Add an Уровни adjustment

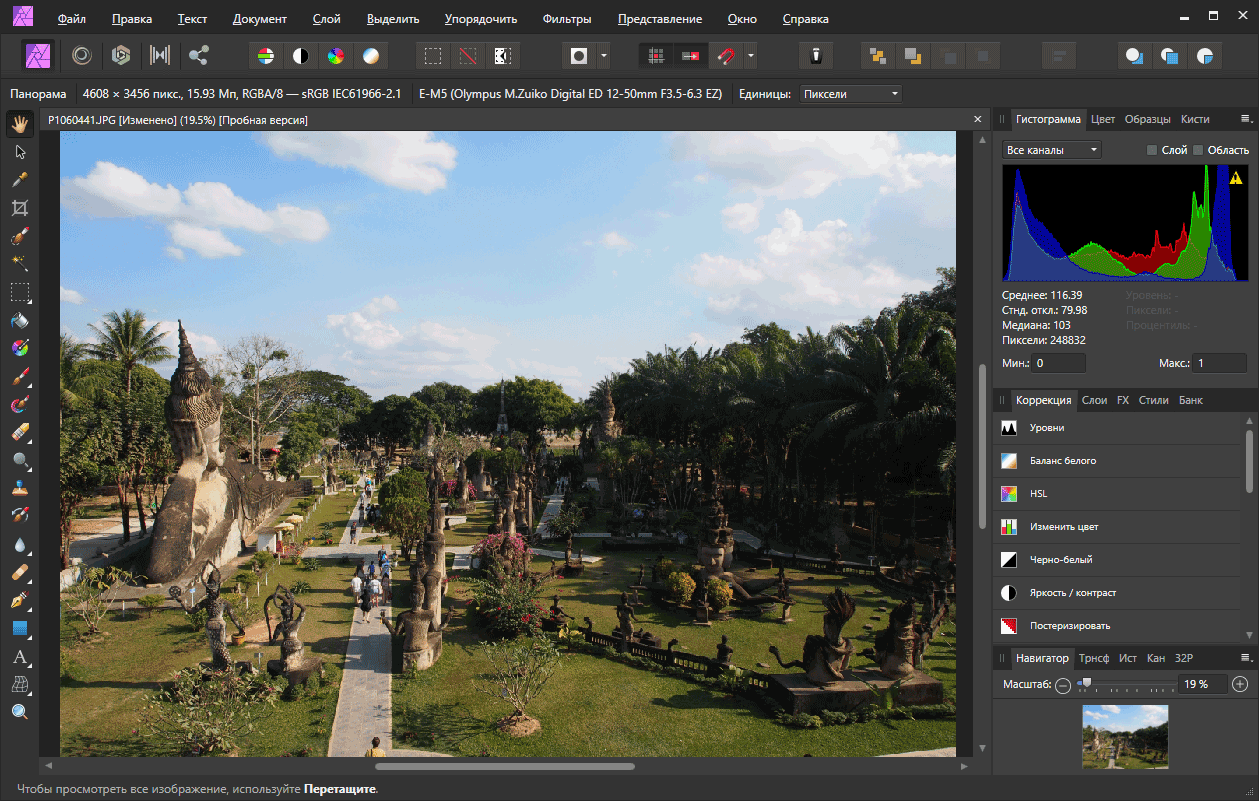tap(1120, 428)
